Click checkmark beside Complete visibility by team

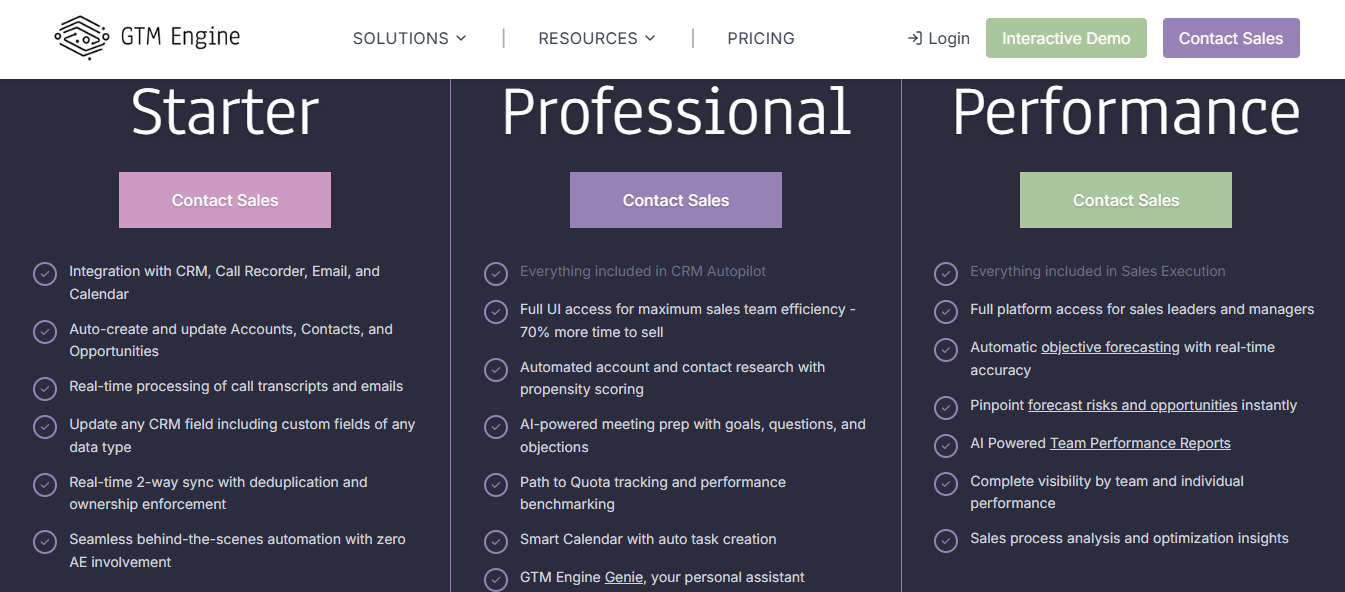click(x=946, y=484)
